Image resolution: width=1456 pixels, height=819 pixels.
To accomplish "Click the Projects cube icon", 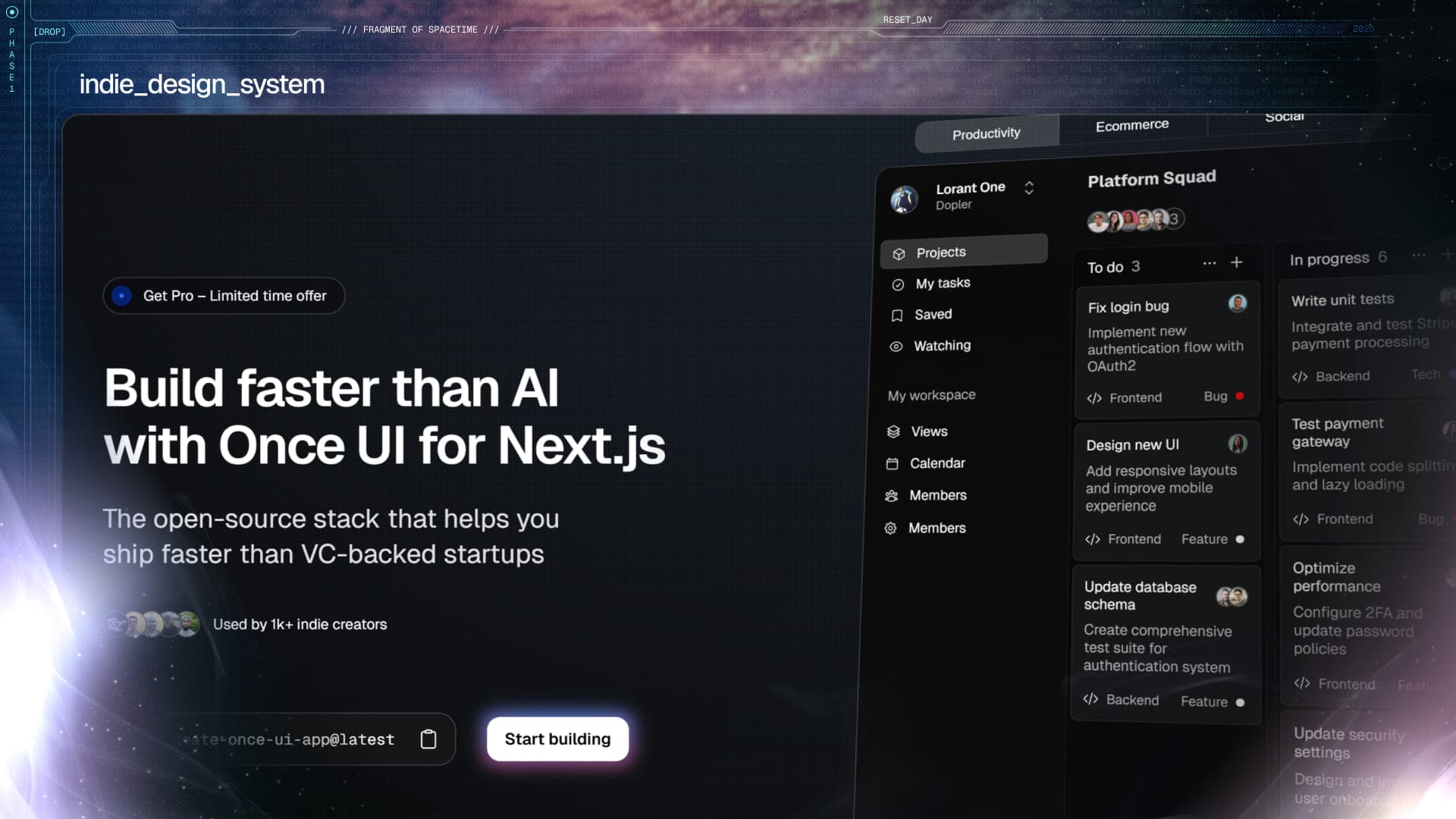I will tap(899, 254).
